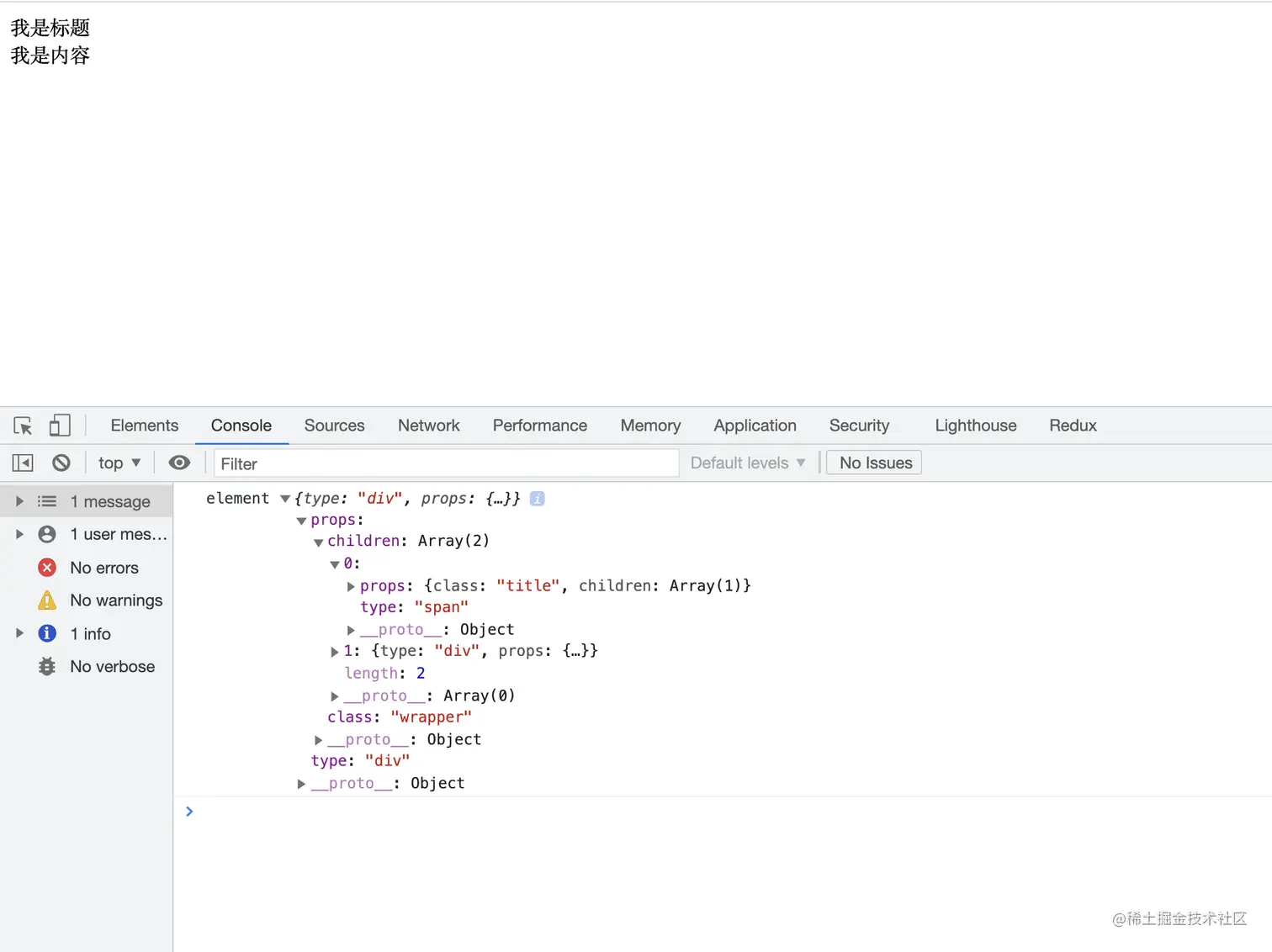This screenshot has height=952, width=1272.
Task: Click the page text 我是标题
Action: point(50,28)
